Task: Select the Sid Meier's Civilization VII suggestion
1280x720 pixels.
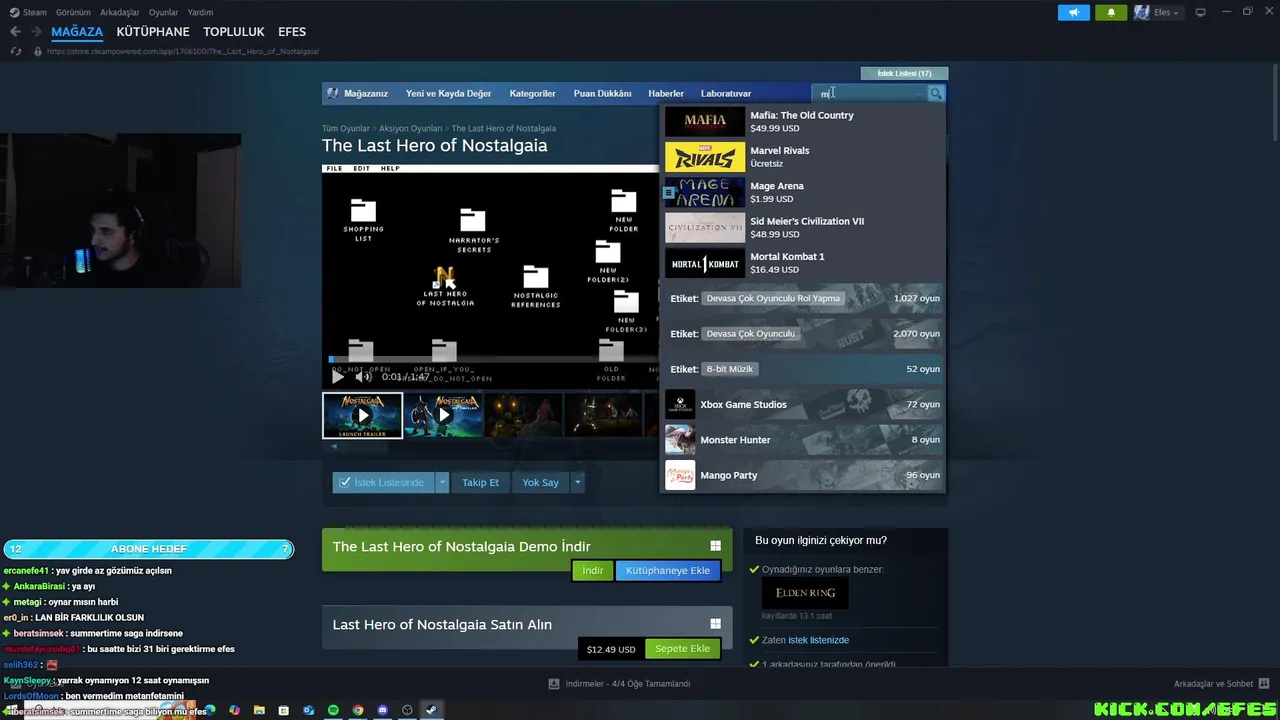Action: tap(802, 227)
